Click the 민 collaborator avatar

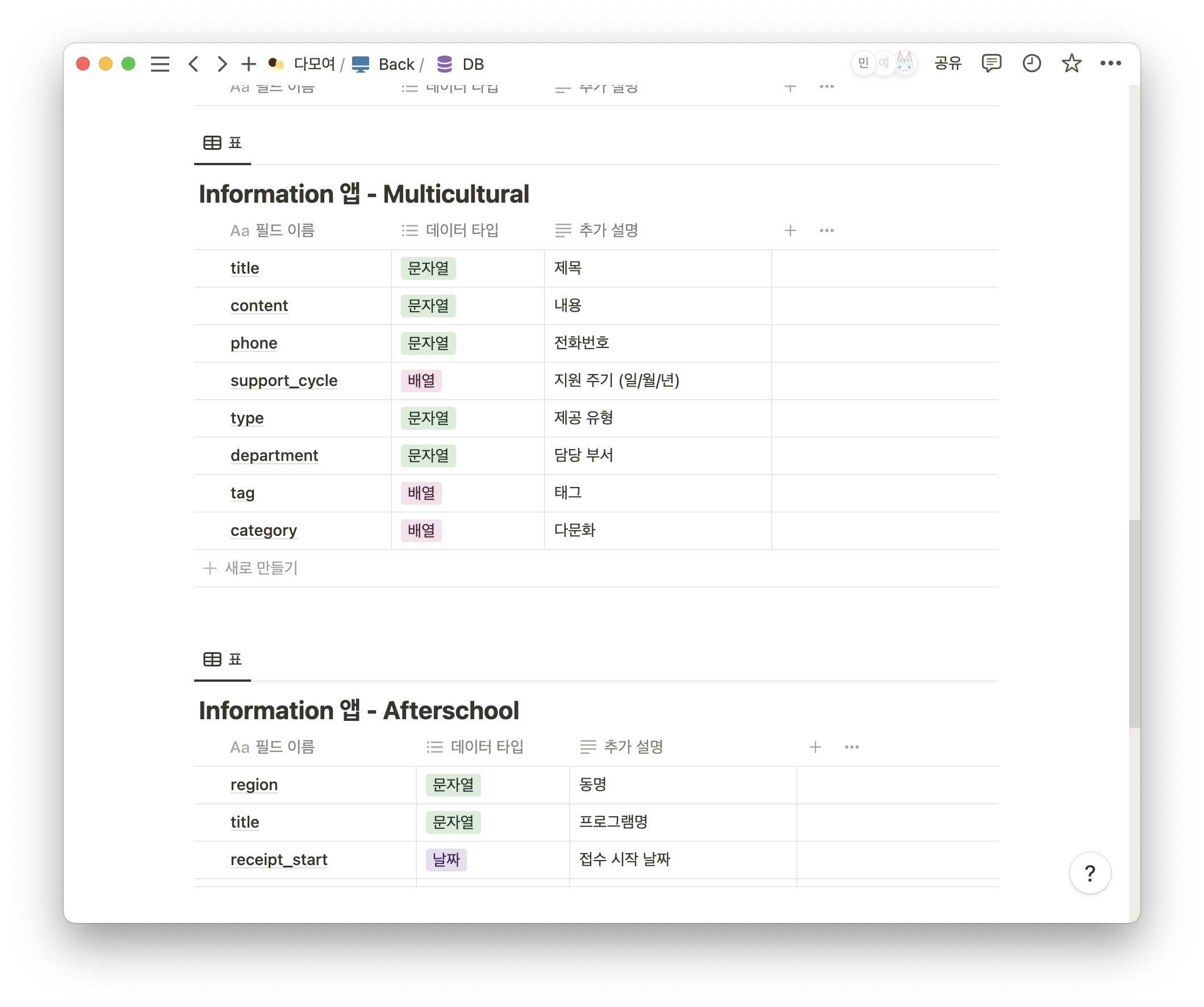coord(863,63)
